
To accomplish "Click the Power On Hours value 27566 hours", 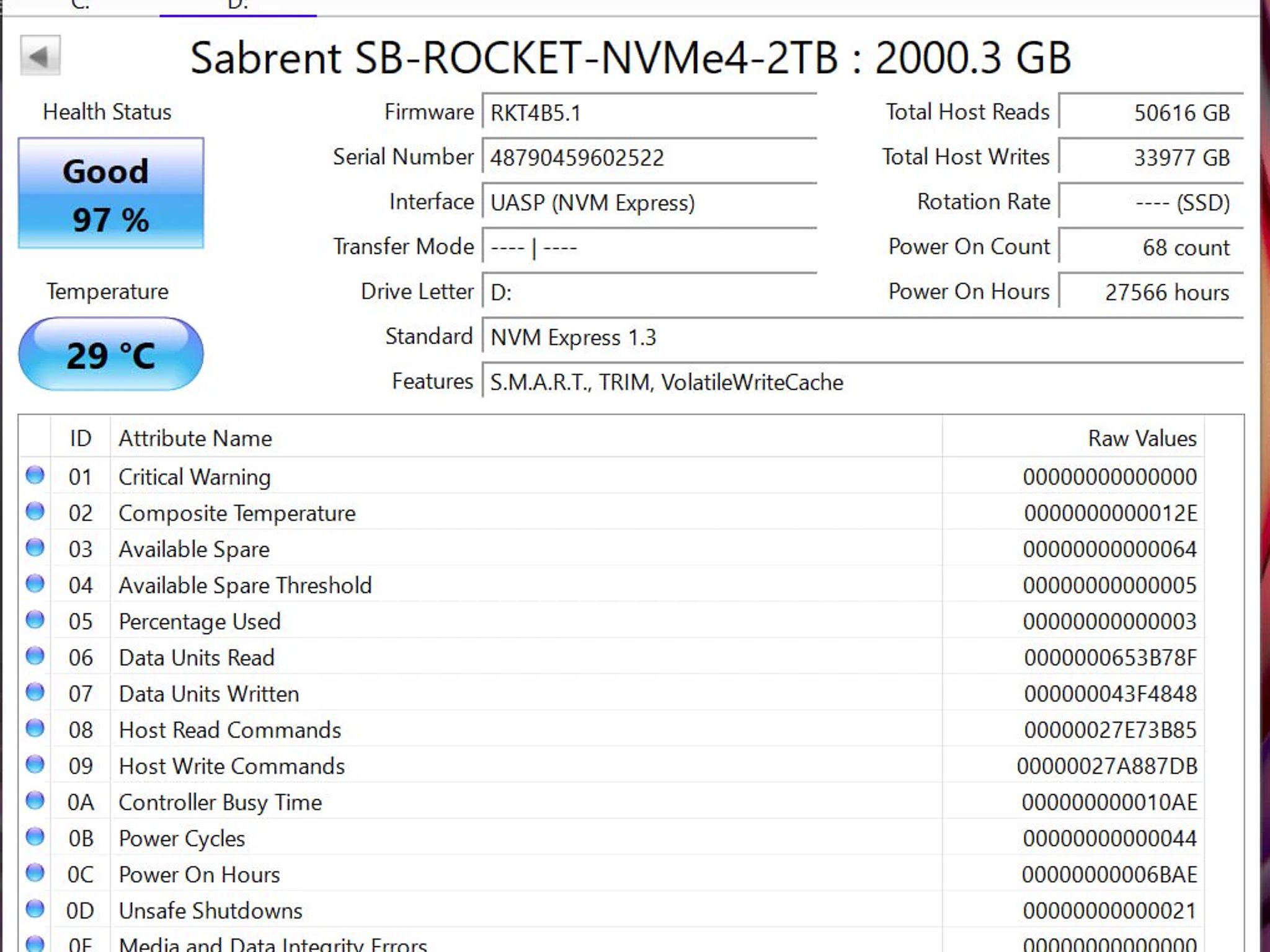I will (x=1151, y=292).
